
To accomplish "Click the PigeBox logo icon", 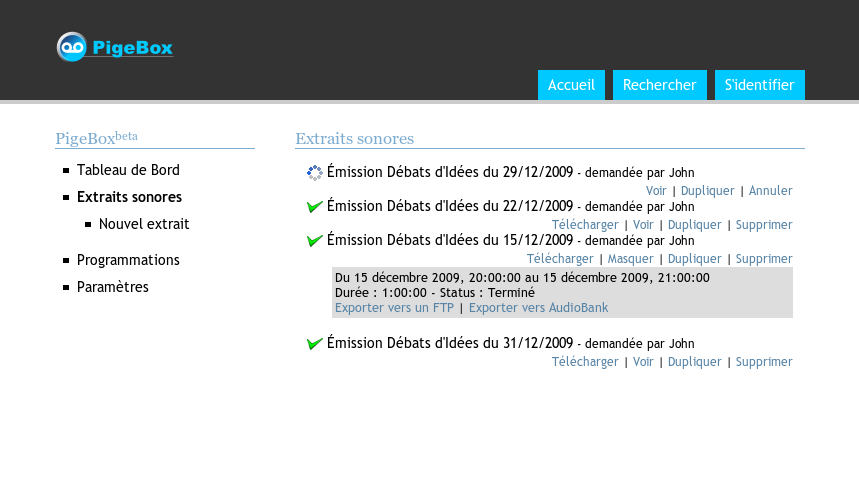I will pyautogui.click(x=72, y=46).
